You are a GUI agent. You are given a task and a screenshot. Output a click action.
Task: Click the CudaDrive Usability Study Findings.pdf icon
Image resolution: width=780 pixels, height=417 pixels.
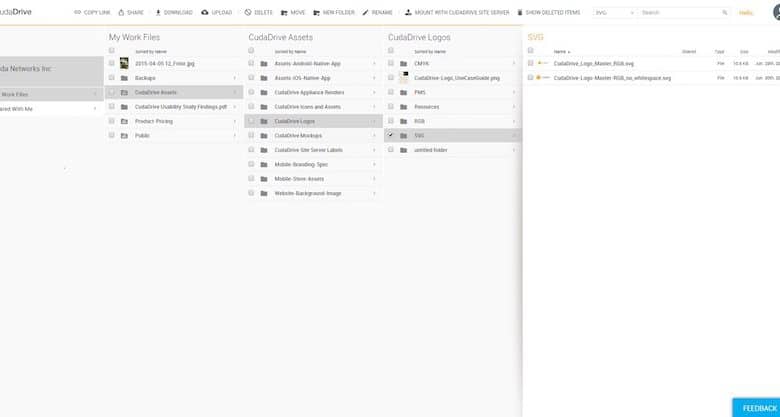click(x=124, y=107)
